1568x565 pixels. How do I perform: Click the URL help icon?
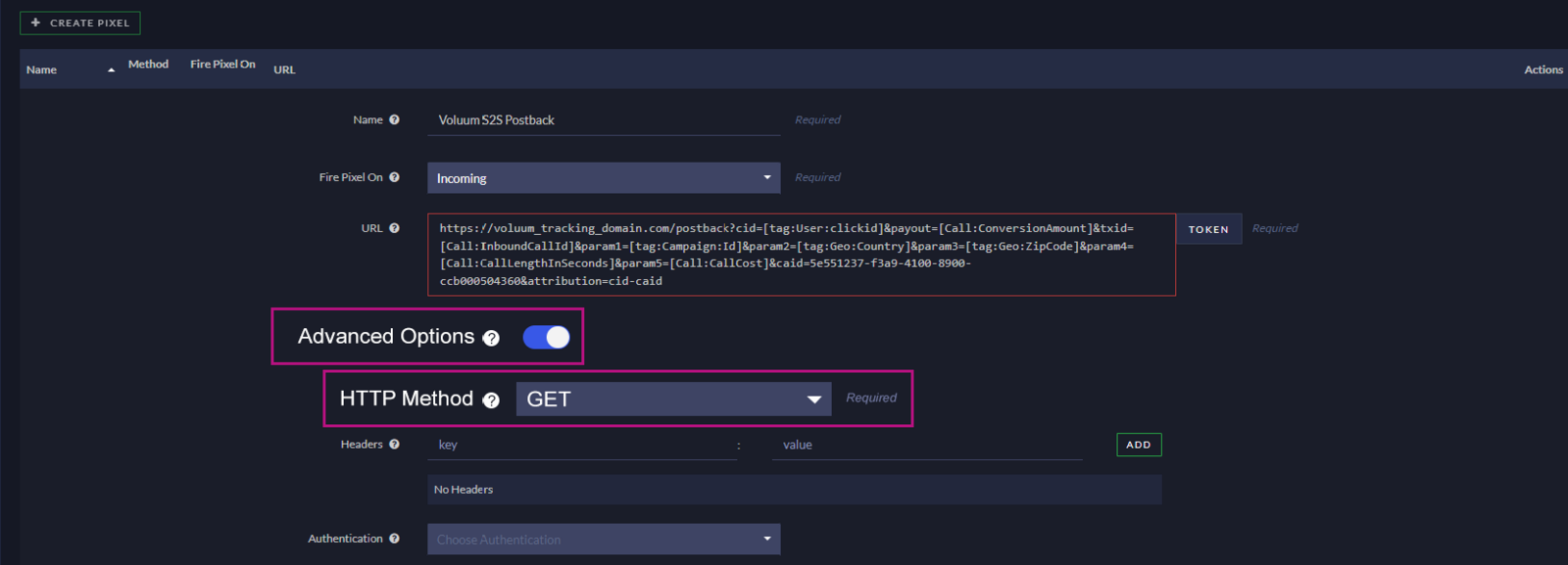pyautogui.click(x=394, y=228)
